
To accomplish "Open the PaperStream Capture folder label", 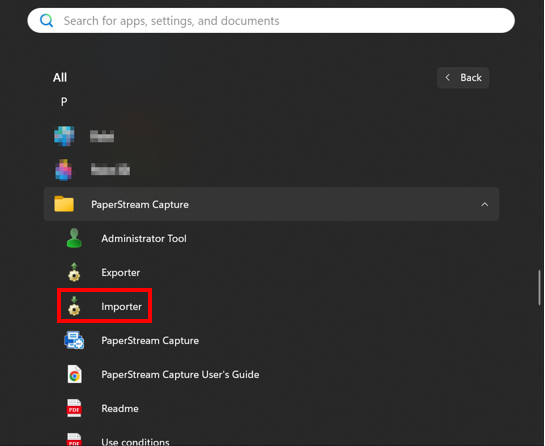I will [140, 204].
